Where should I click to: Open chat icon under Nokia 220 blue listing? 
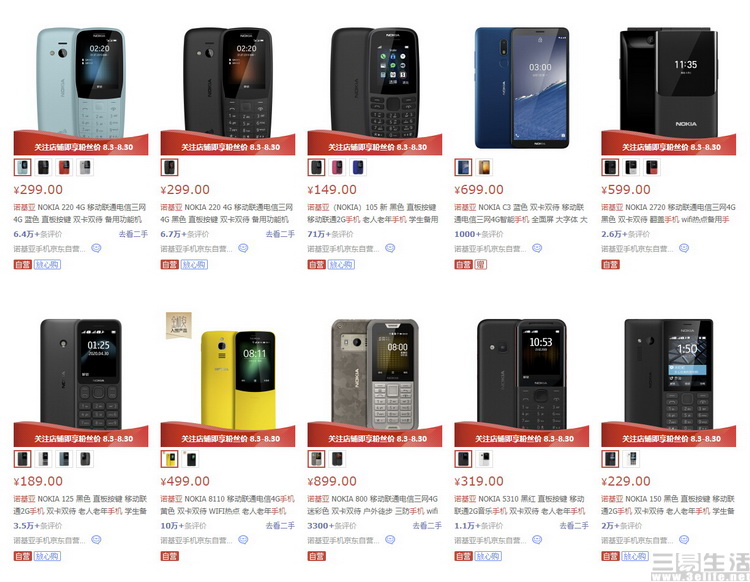[96, 248]
